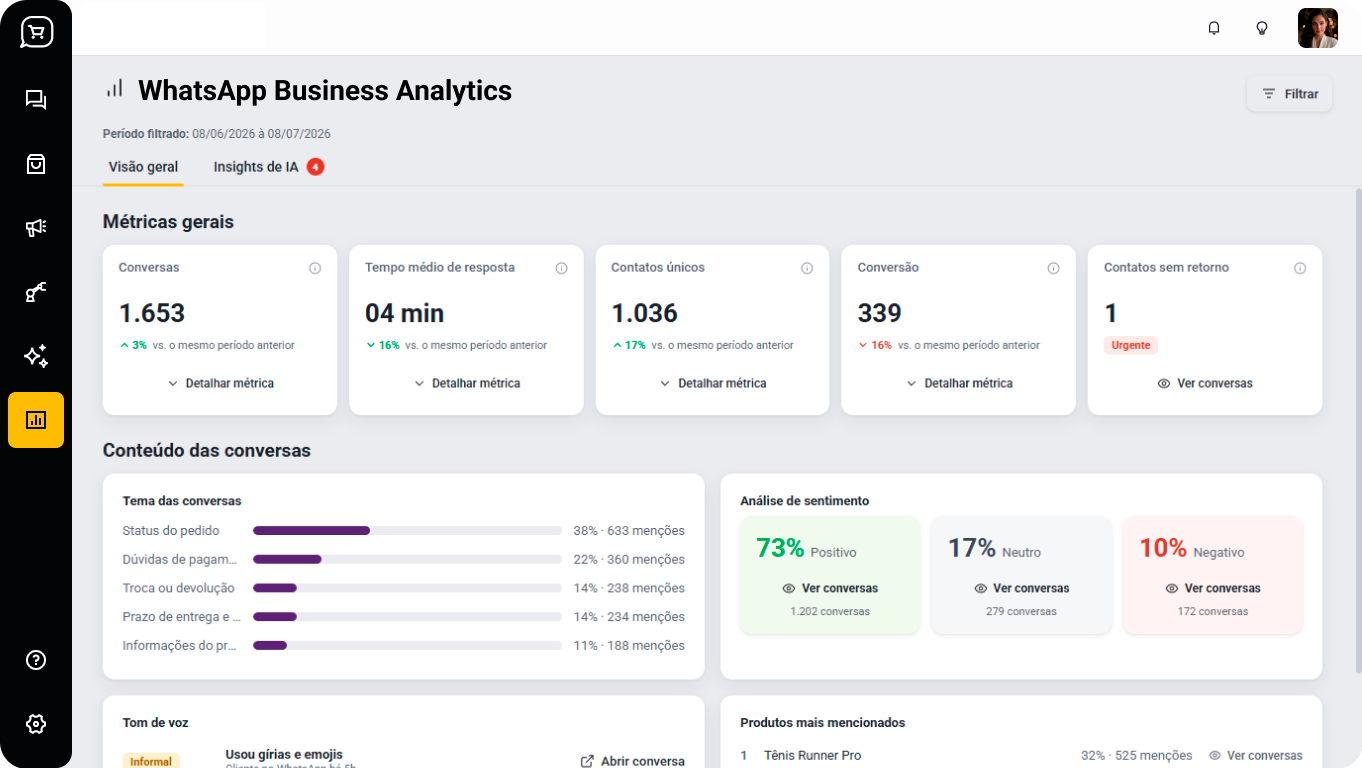This screenshot has height=768, width=1362.
Task: Click '22% · 360 menções' text
Action: 629,559
